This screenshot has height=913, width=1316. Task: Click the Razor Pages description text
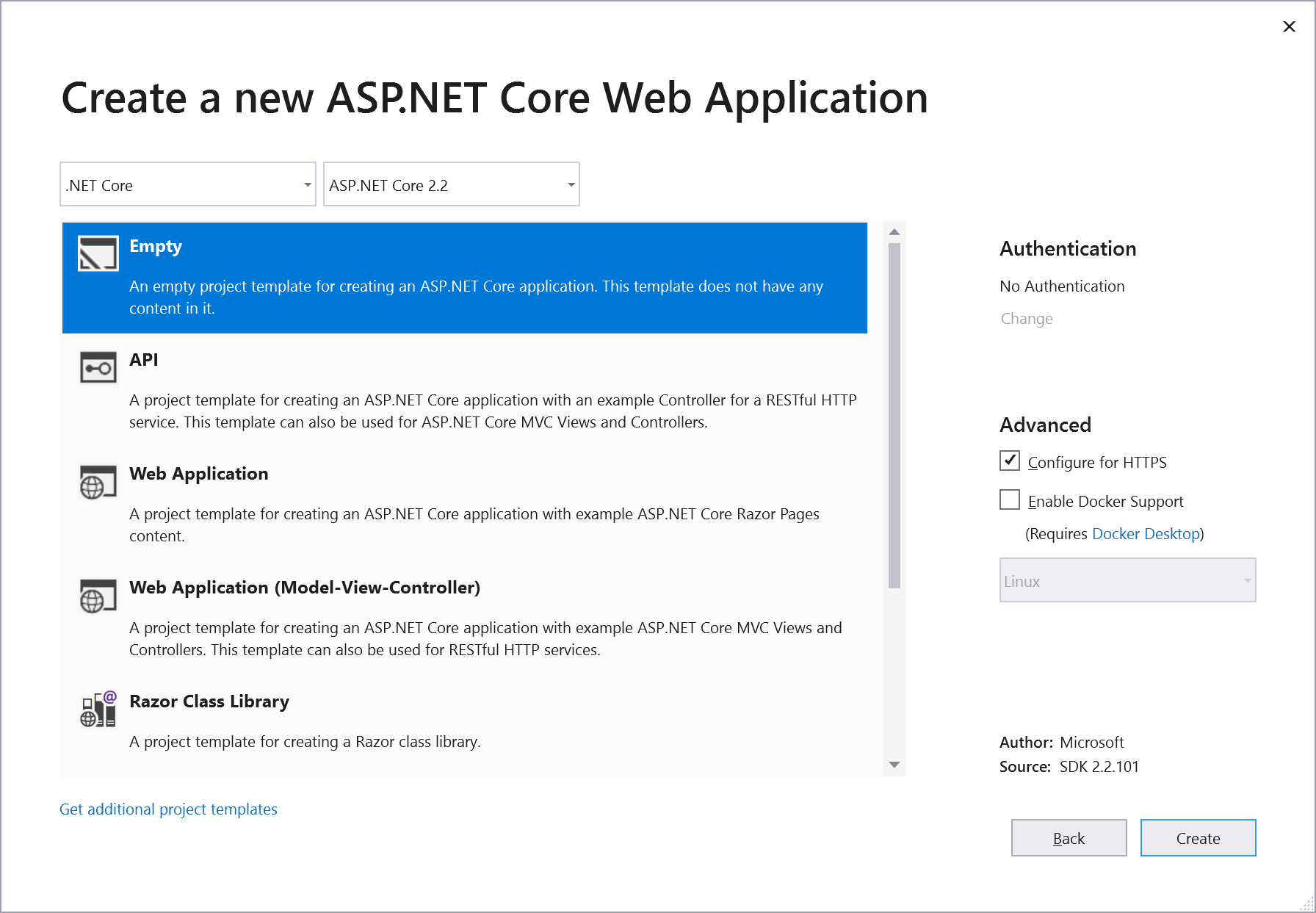474,525
